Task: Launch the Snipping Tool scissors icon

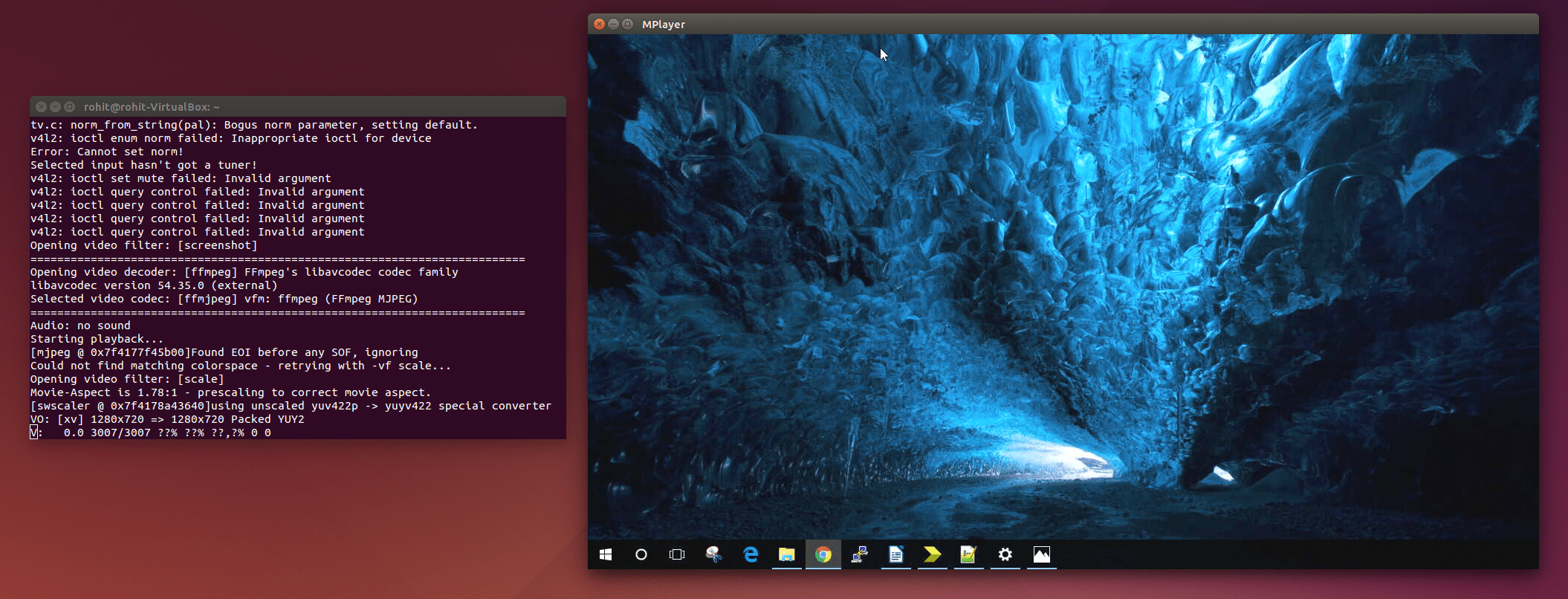Action: coord(713,554)
